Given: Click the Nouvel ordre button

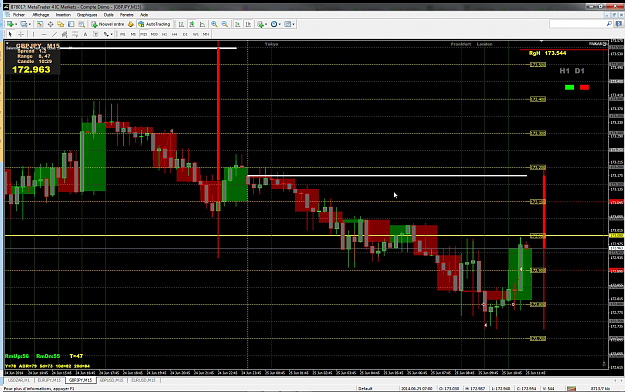Looking at the screenshot, I should [108, 24].
